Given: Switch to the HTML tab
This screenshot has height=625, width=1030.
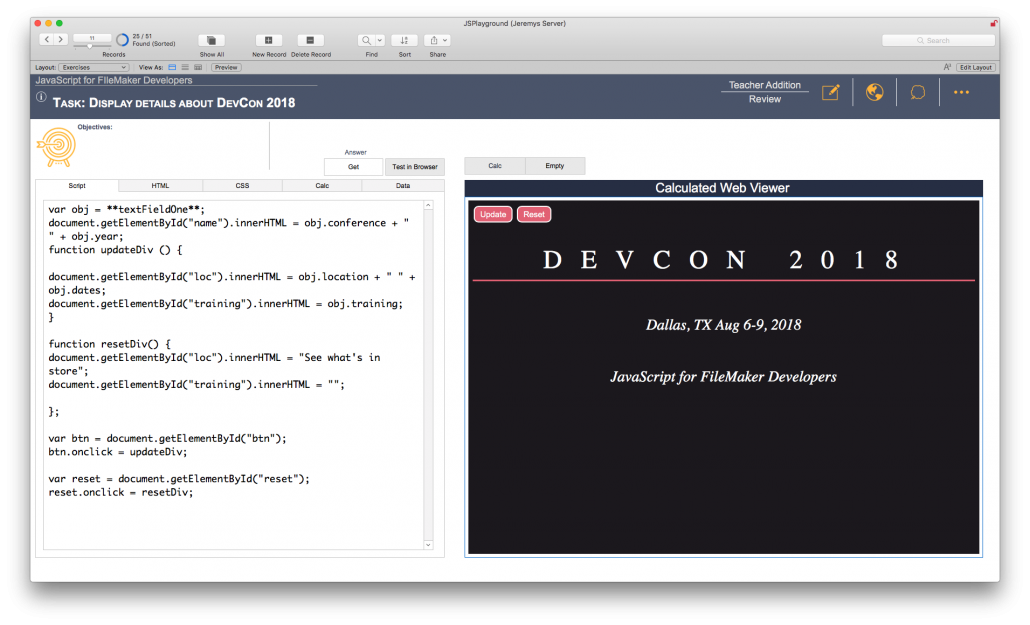Looking at the screenshot, I should pos(158,185).
